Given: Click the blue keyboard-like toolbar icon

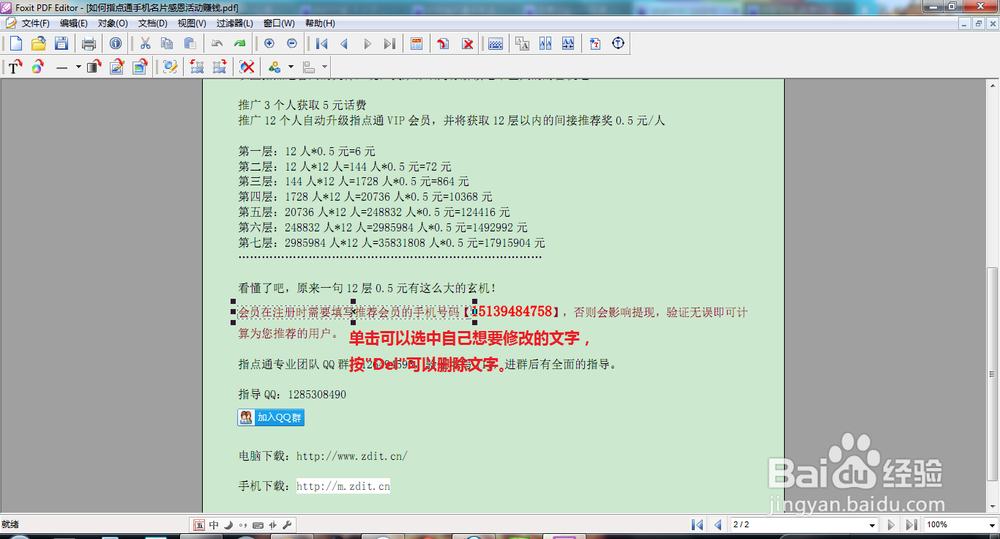Looking at the screenshot, I should pyautogui.click(x=496, y=43).
